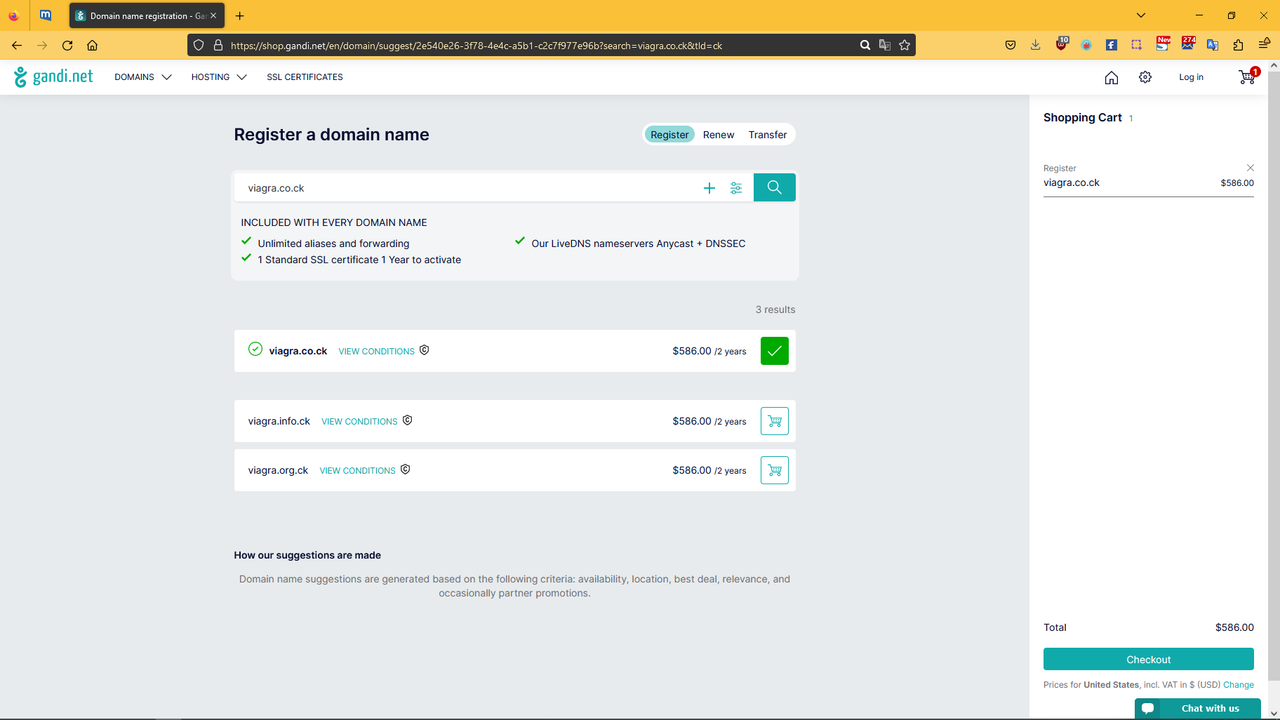Click the uBlock extension icon with badge 10
This screenshot has height=720, width=1280.
1061,44
